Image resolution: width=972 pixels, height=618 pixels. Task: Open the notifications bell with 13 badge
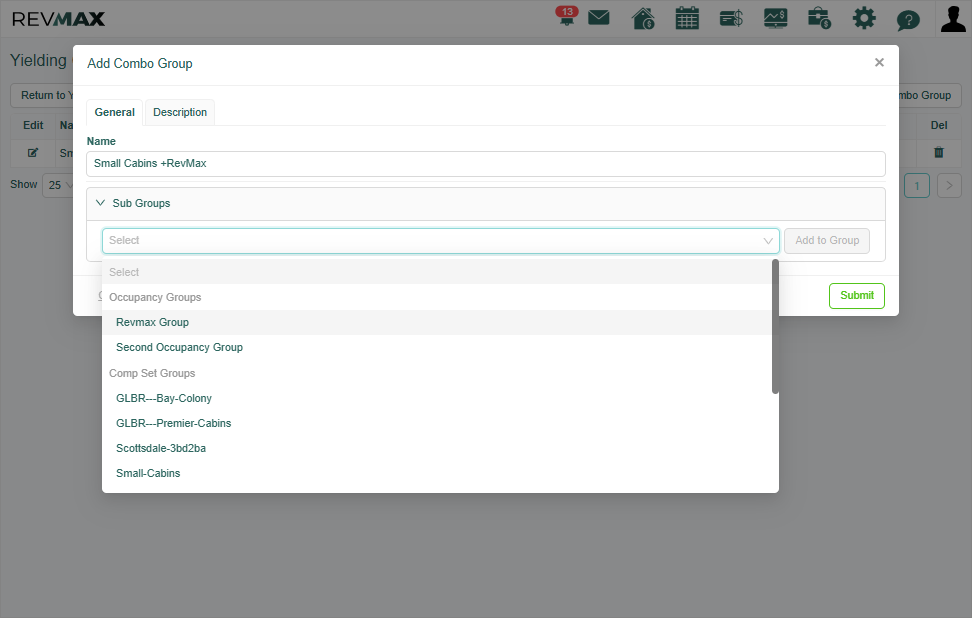[x=567, y=17]
